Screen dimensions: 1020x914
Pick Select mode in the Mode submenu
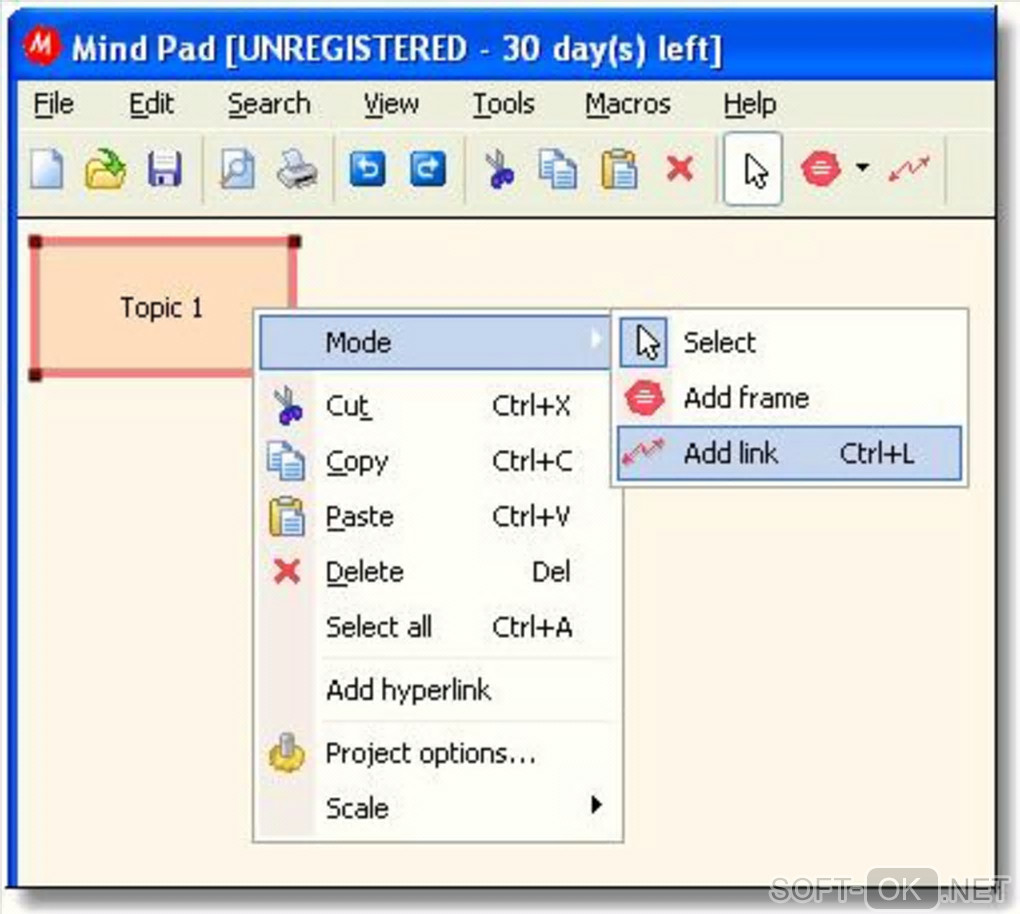[789, 342]
